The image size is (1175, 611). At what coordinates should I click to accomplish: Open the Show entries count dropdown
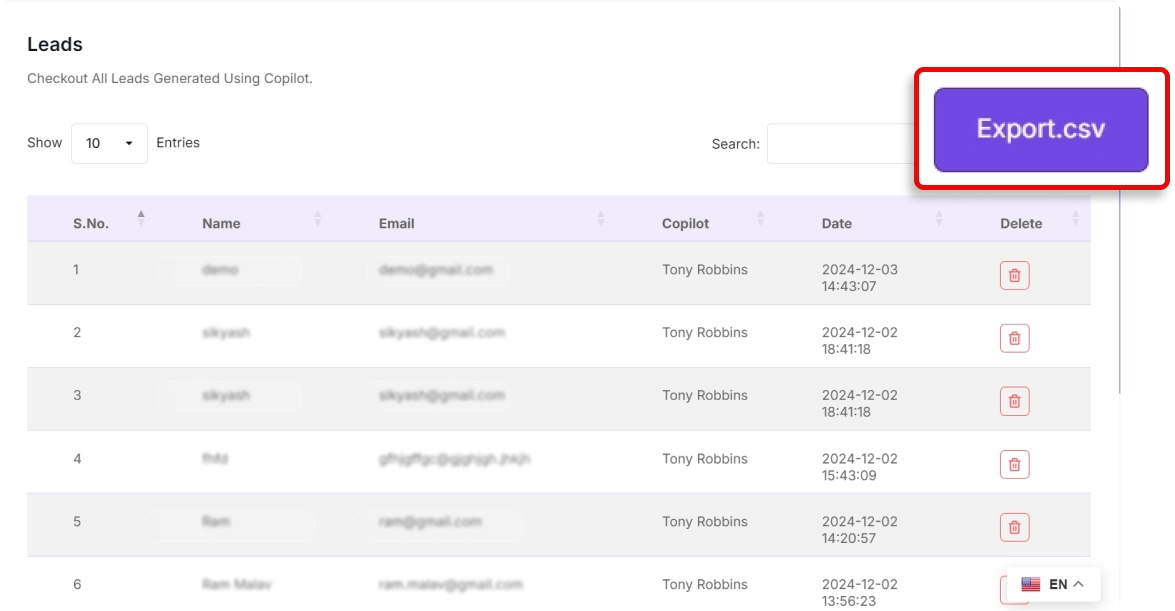(x=109, y=143)
